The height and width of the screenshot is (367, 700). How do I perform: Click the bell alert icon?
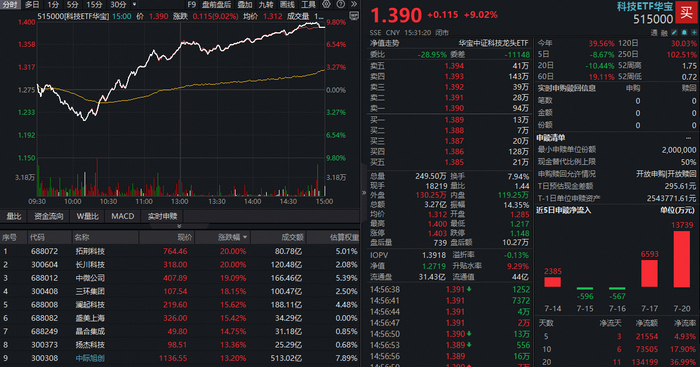684,33
